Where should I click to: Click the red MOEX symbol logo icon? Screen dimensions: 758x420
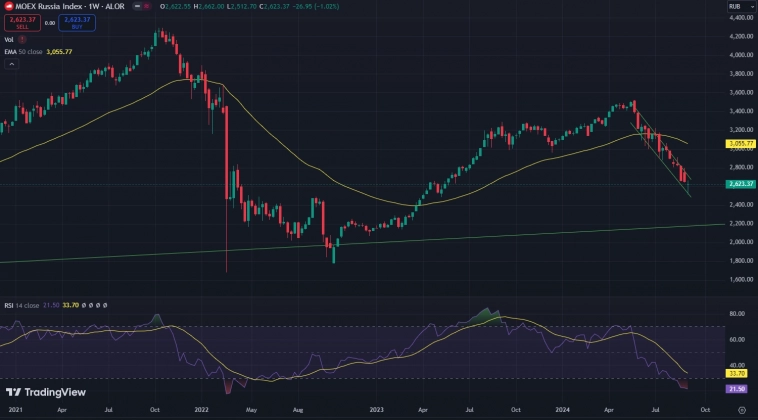(9, 6)
